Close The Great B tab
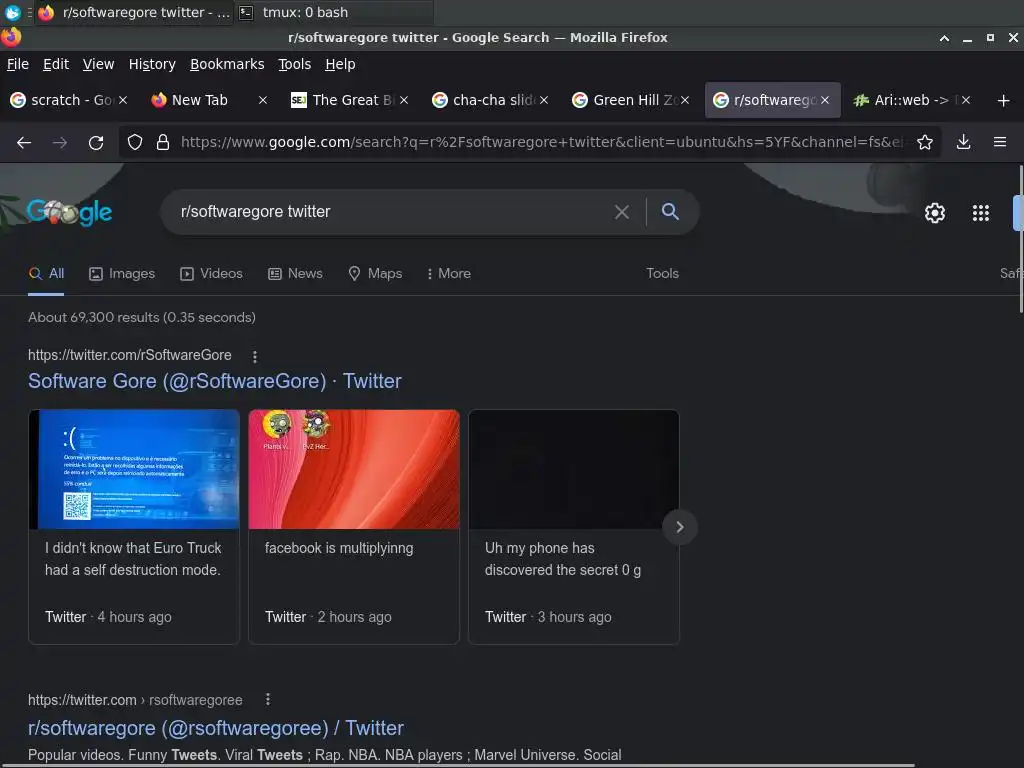 [404, 100]
